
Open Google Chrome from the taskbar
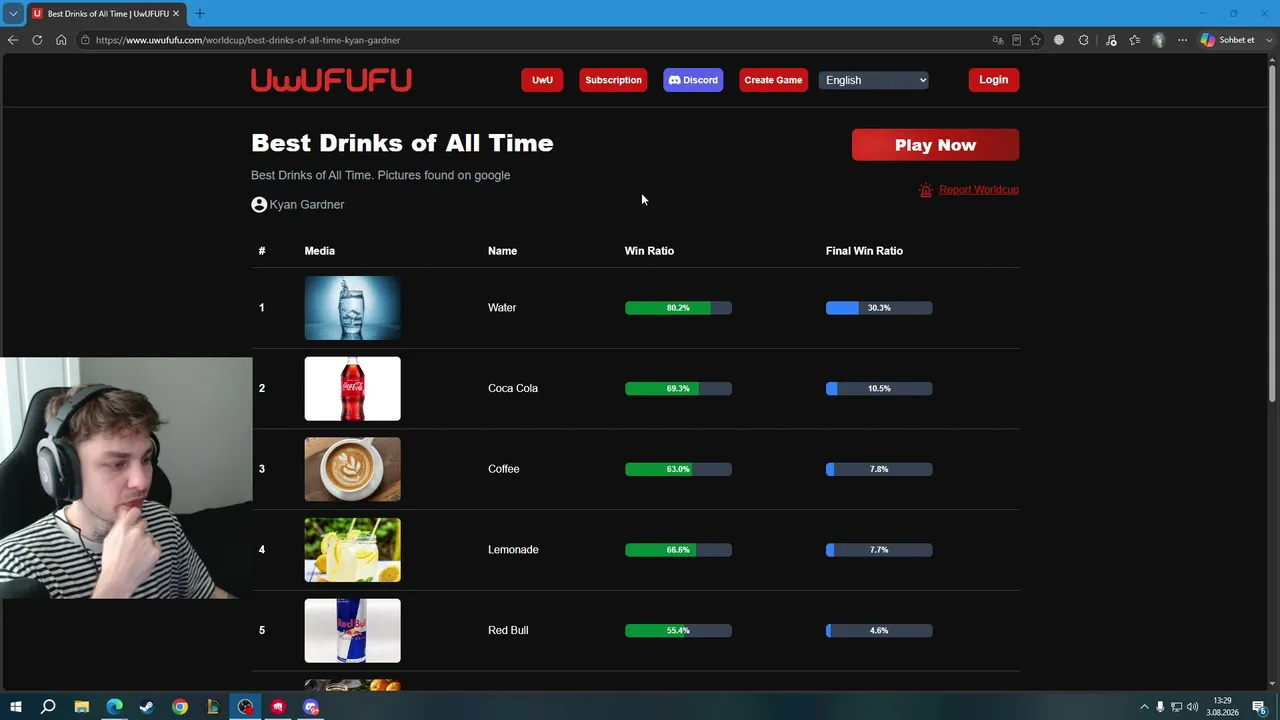(180, 707)
